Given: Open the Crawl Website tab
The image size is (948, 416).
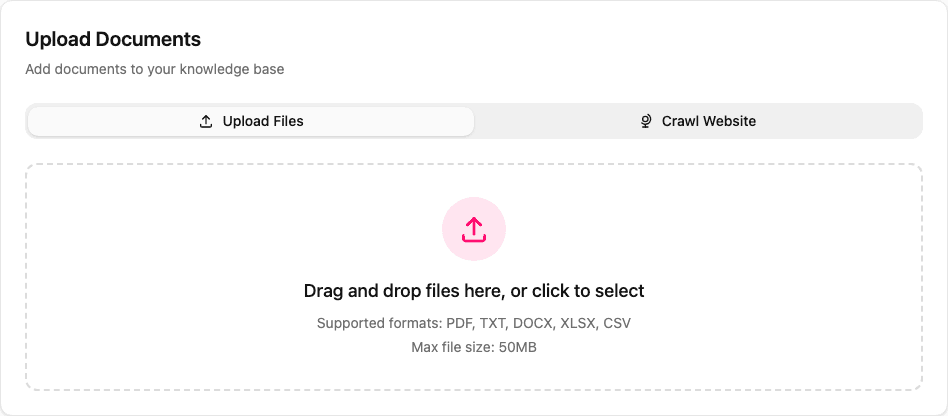Looking at the screenshot, I should [x=698, y=121].
